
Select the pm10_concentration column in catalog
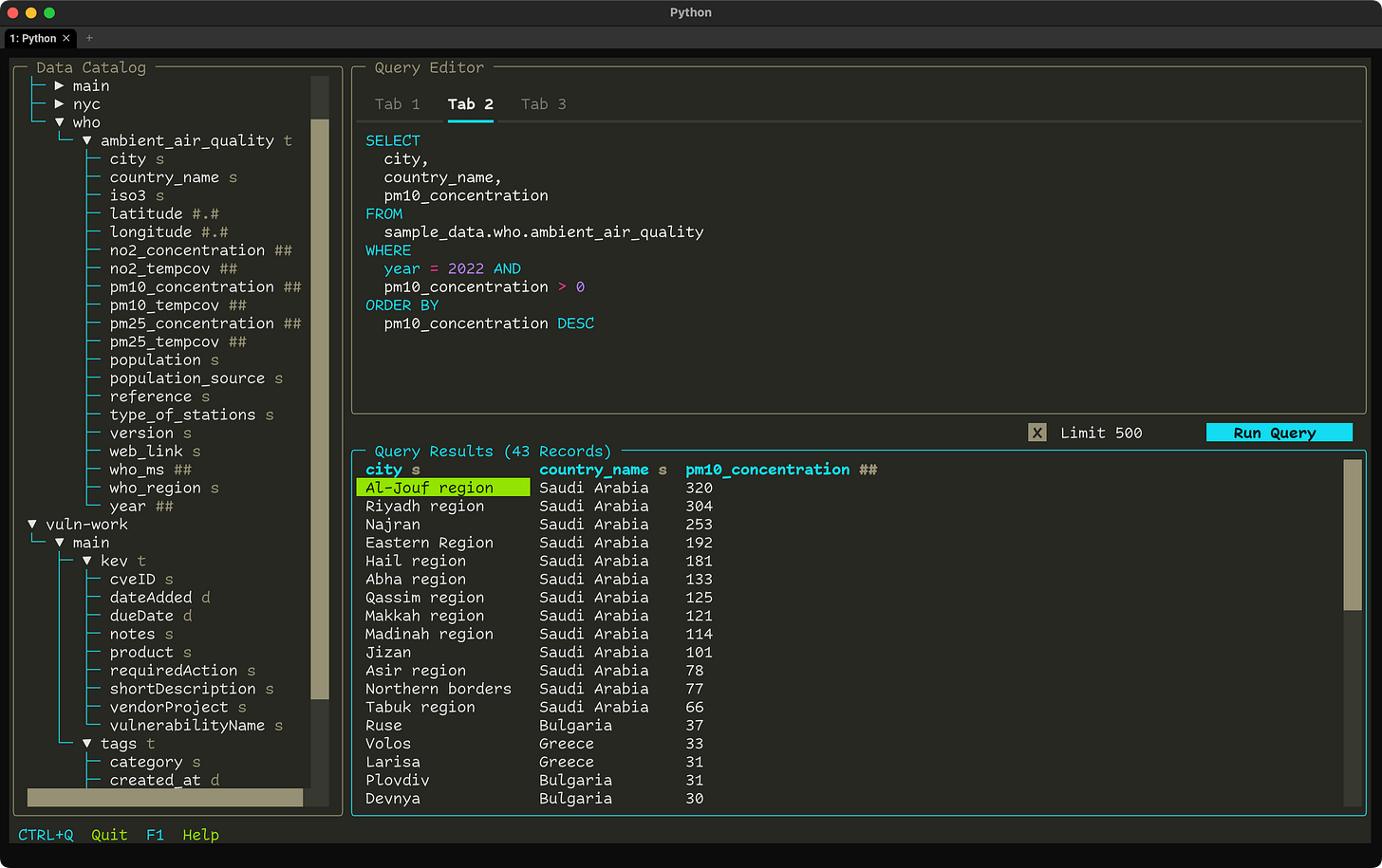pos(192,287)
